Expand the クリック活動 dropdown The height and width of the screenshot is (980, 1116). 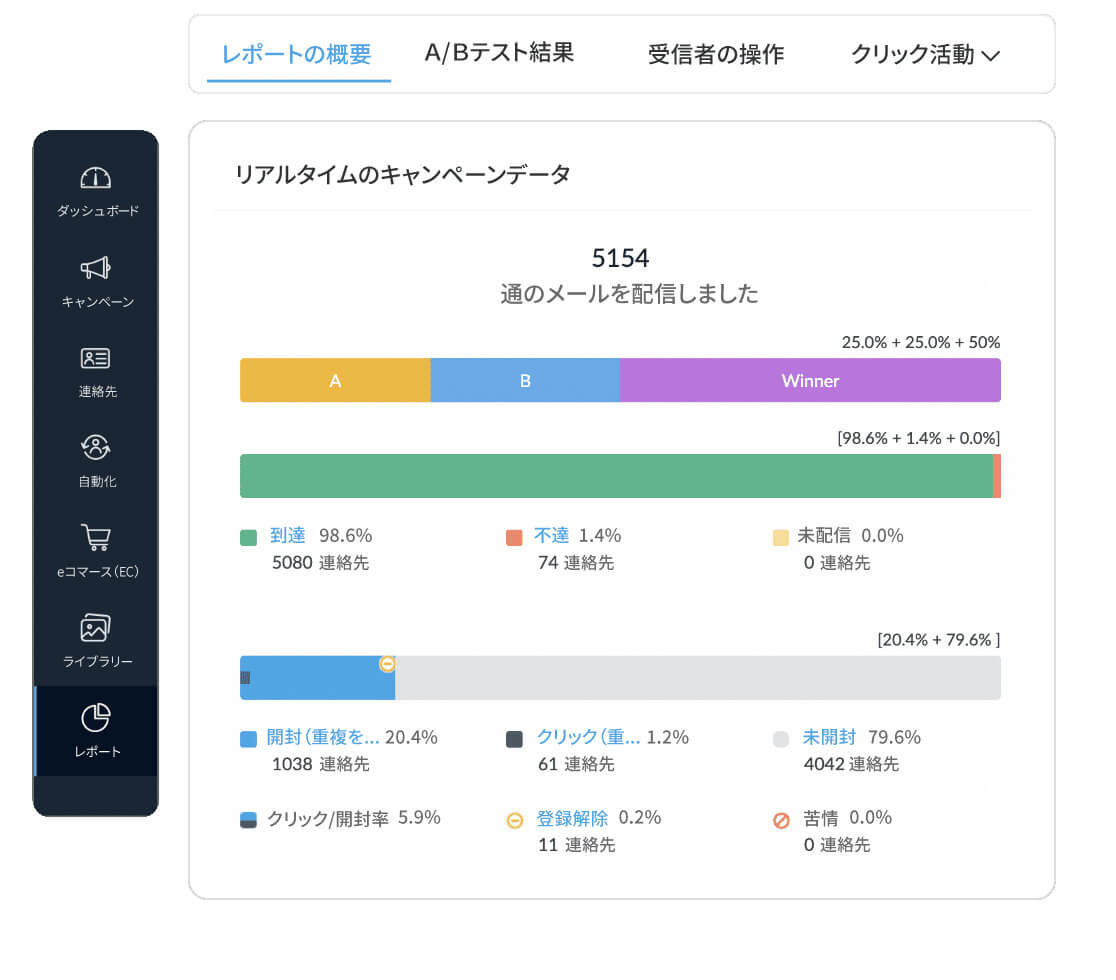[925, 55]
